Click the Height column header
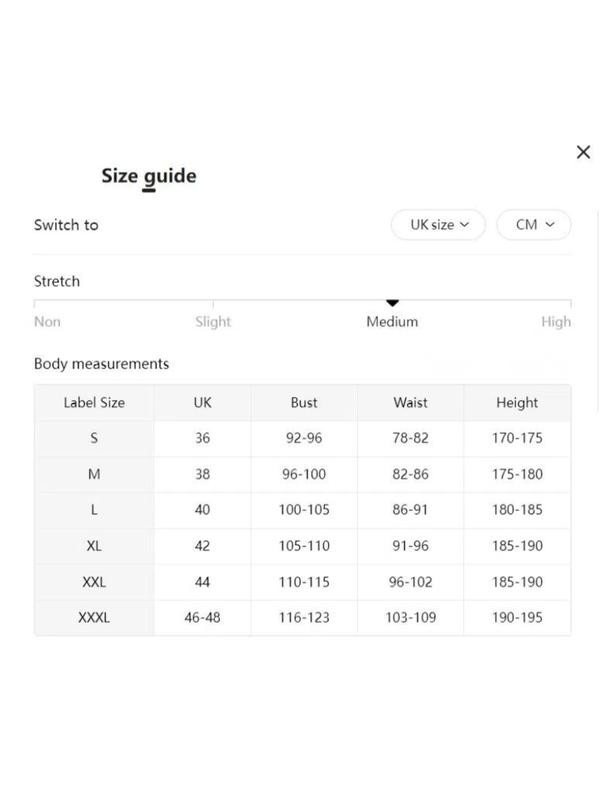This screenshot has width=600, height=800. tap(517, 403)
